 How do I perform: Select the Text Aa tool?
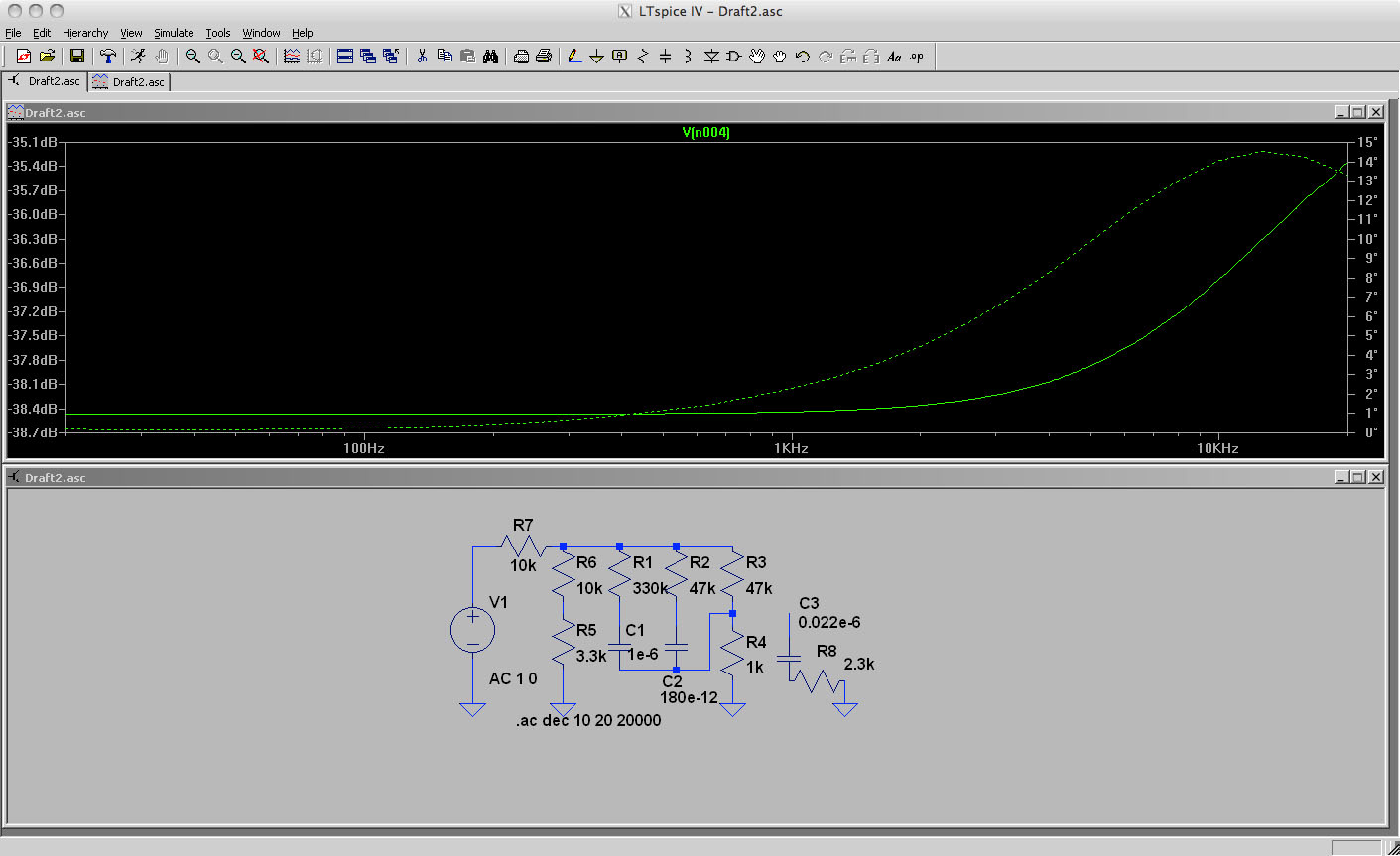point(893,57)
